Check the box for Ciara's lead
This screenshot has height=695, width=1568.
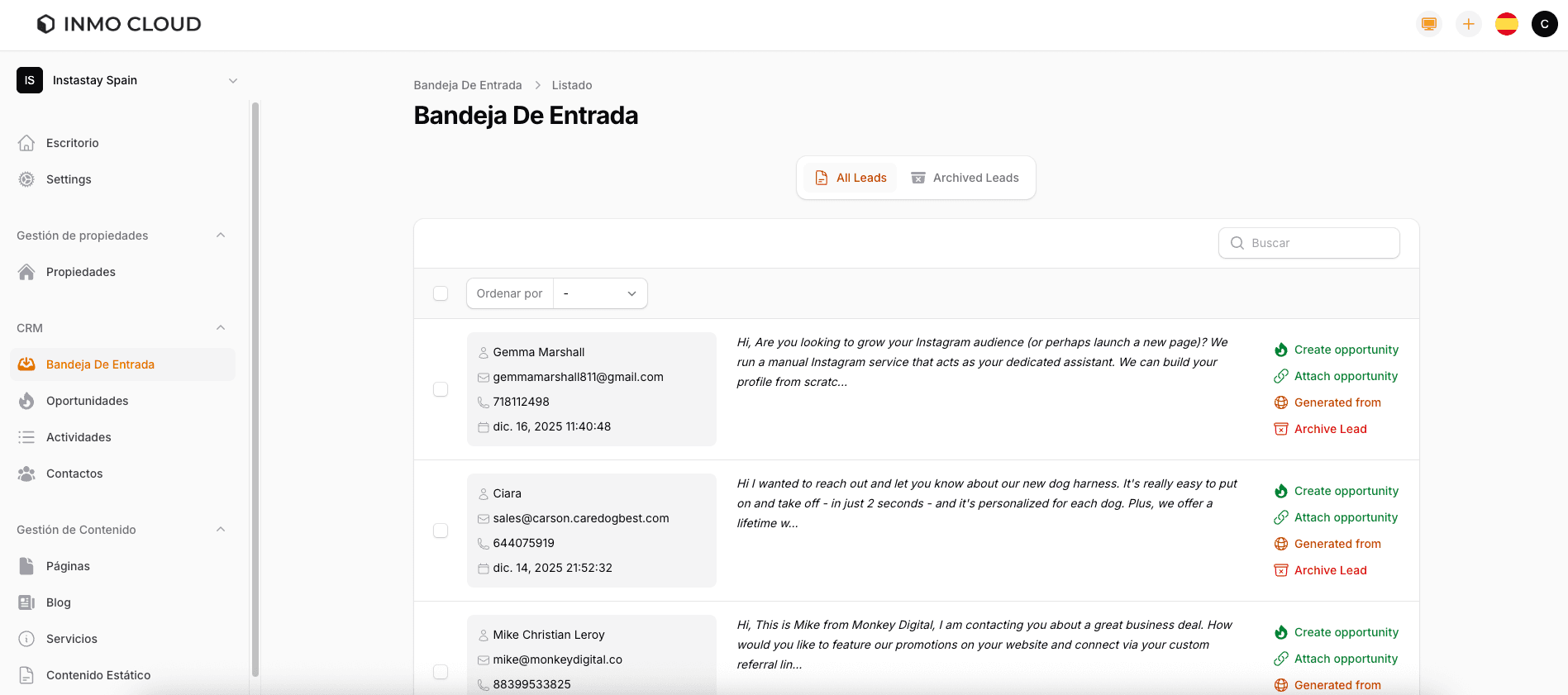click(441, 531)
